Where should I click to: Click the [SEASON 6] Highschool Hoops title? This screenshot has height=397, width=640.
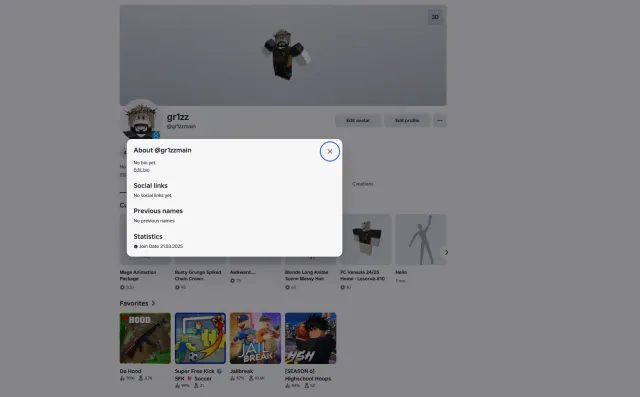coord(308,375)
